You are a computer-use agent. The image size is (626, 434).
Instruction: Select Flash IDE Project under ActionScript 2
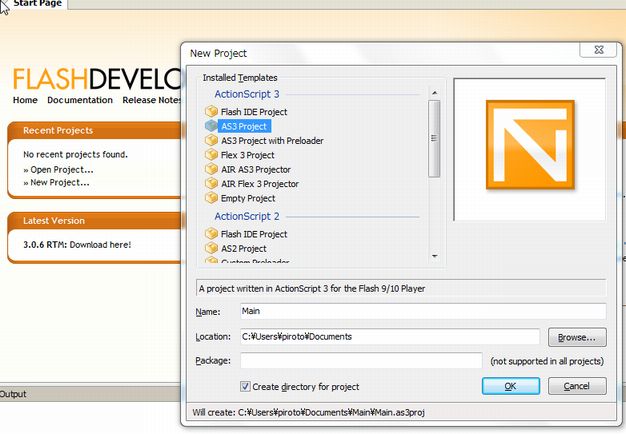(254, 234)
